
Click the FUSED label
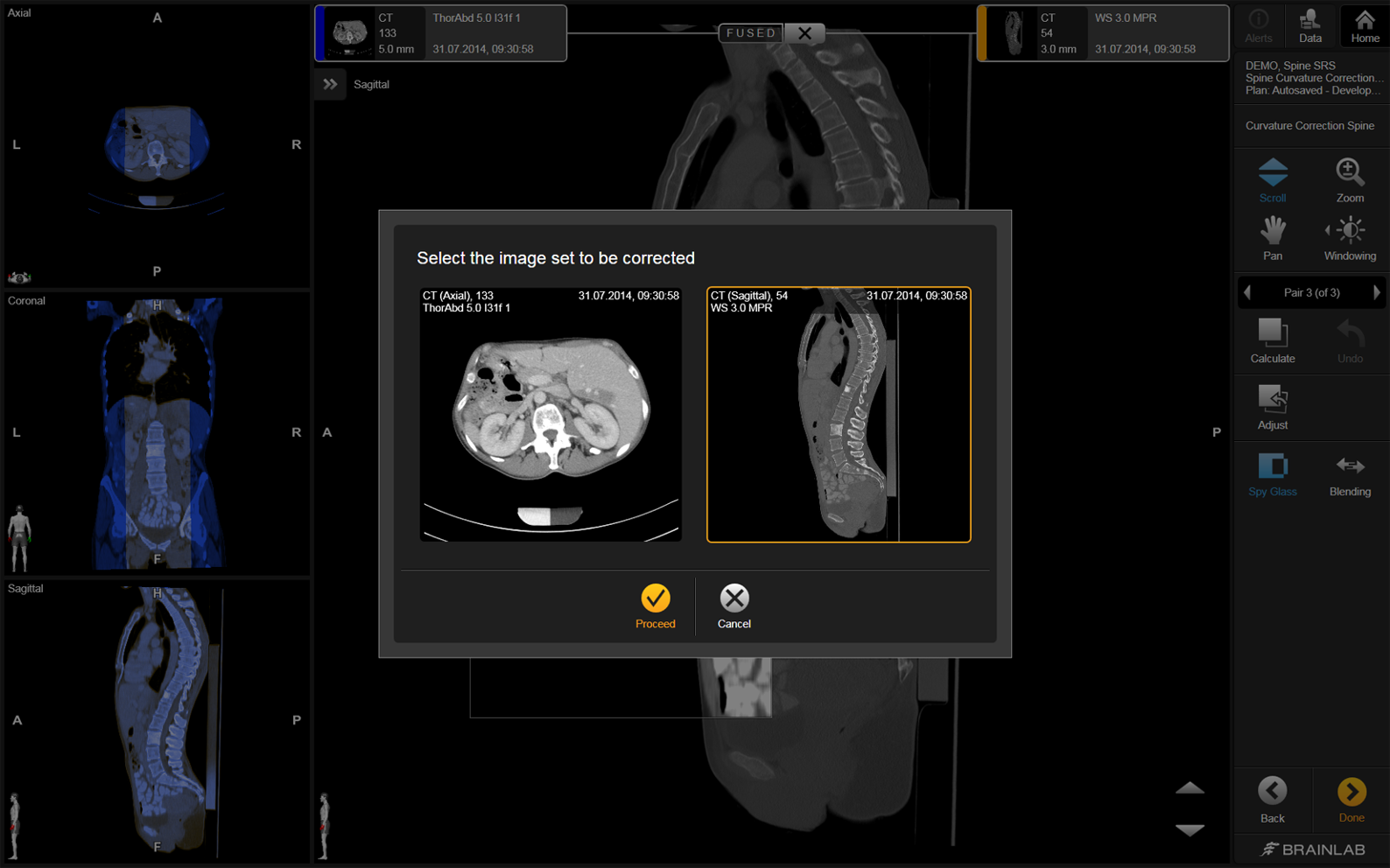[751, 33]
